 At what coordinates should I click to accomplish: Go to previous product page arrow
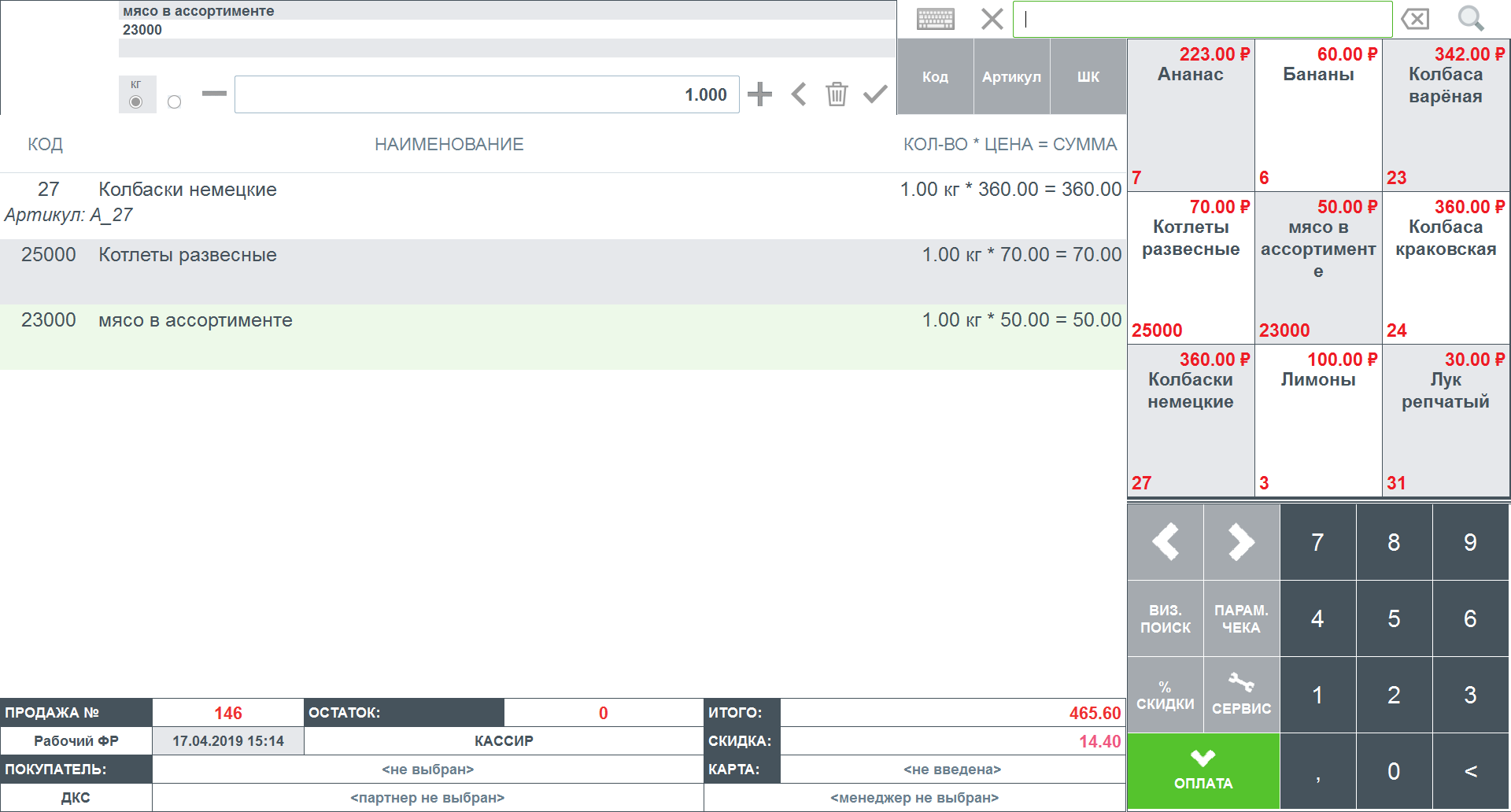(x=1166, y=542)
